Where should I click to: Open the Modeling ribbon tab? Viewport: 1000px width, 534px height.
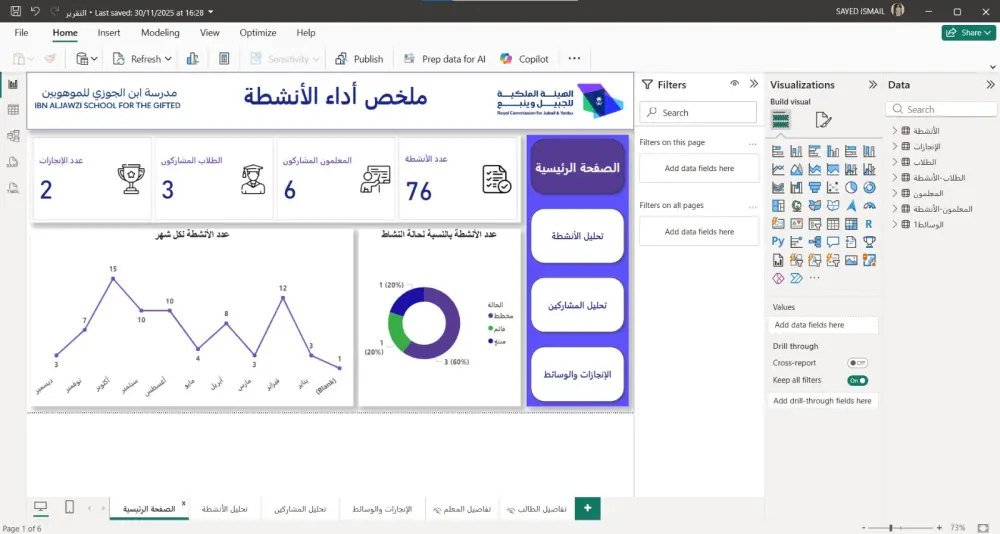[x=160, y=33]
